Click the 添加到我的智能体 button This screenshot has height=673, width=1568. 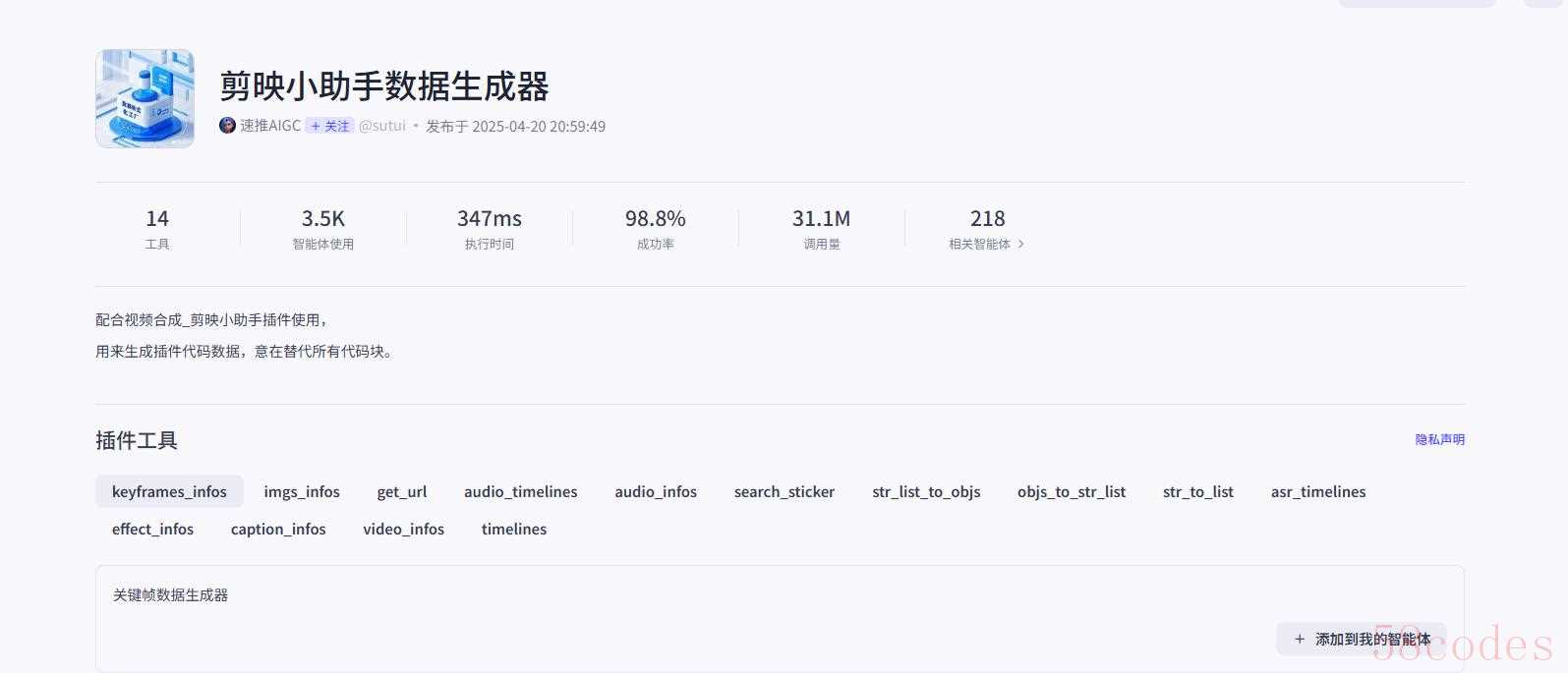click(x=1361, y=640)
